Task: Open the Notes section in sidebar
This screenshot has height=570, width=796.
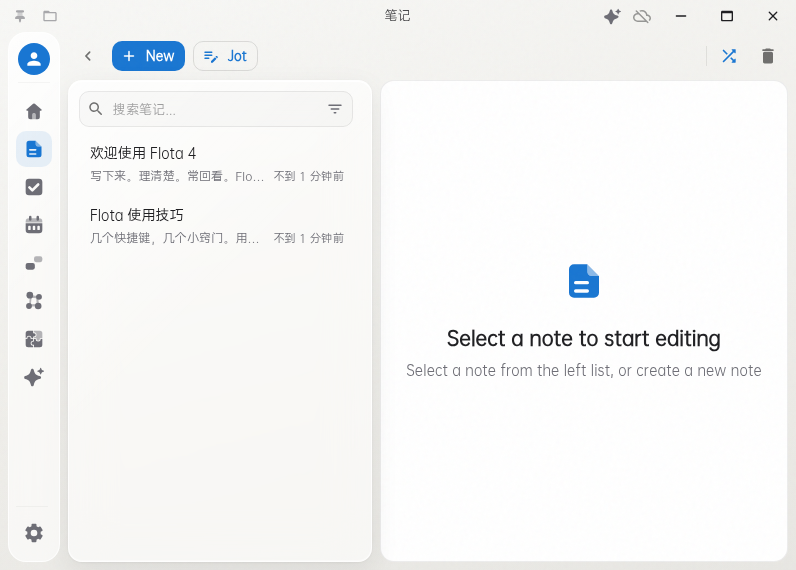Action: 34,149
